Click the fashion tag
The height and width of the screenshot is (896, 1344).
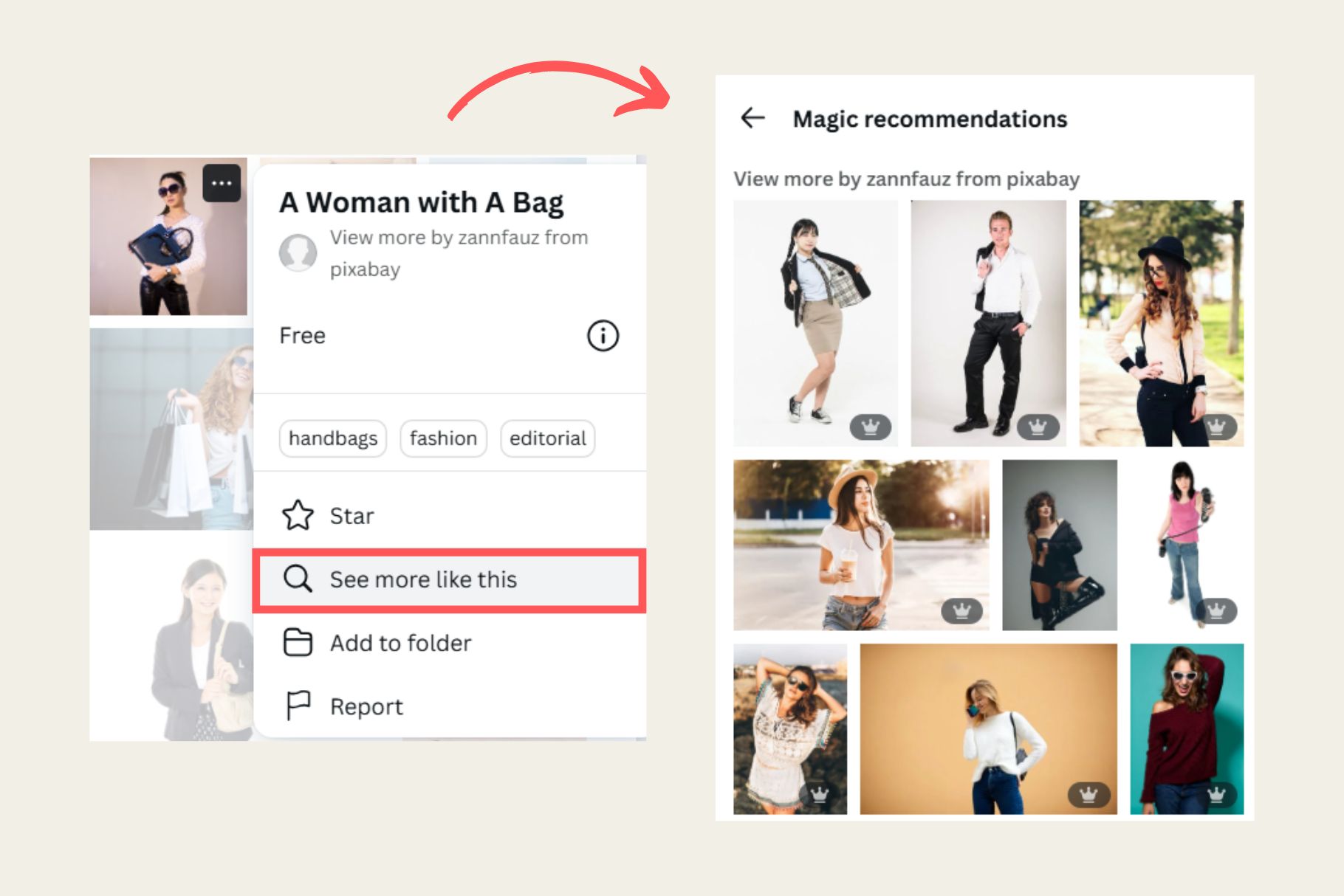click(443, 438)
